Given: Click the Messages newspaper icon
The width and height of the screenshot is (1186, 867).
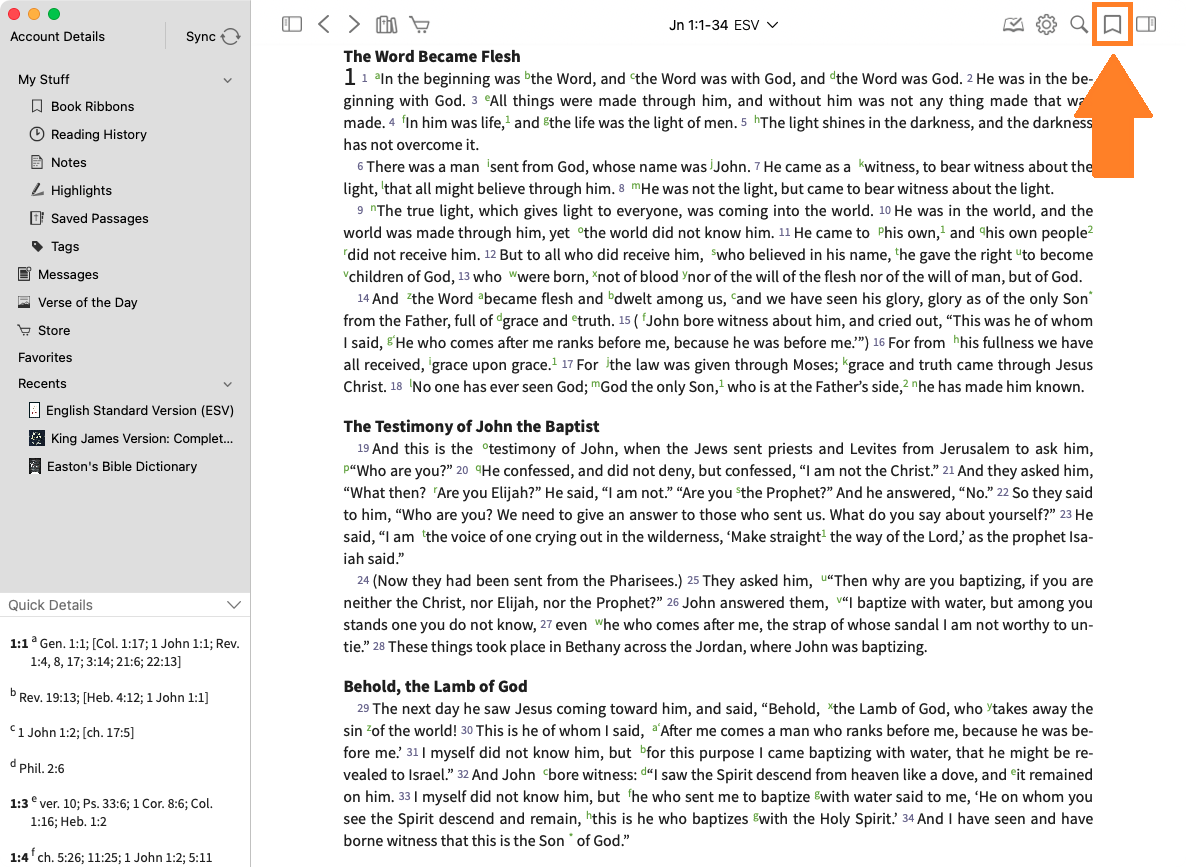Looking at the screenshot, I should [x=24, y=274].
